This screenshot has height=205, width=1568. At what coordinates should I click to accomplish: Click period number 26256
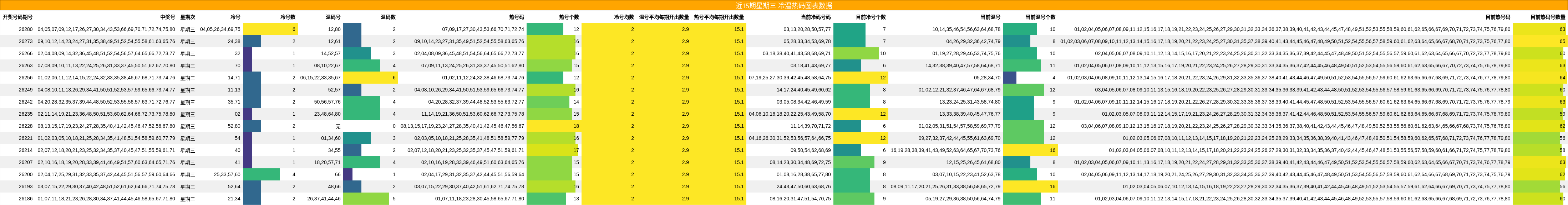click(26, 78)
